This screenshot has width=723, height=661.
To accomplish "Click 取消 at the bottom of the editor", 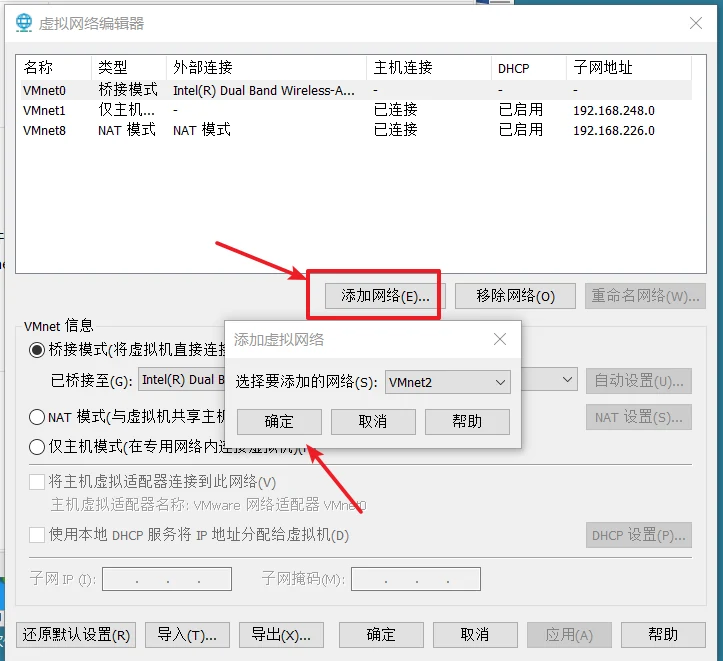I will coord(475,635).
